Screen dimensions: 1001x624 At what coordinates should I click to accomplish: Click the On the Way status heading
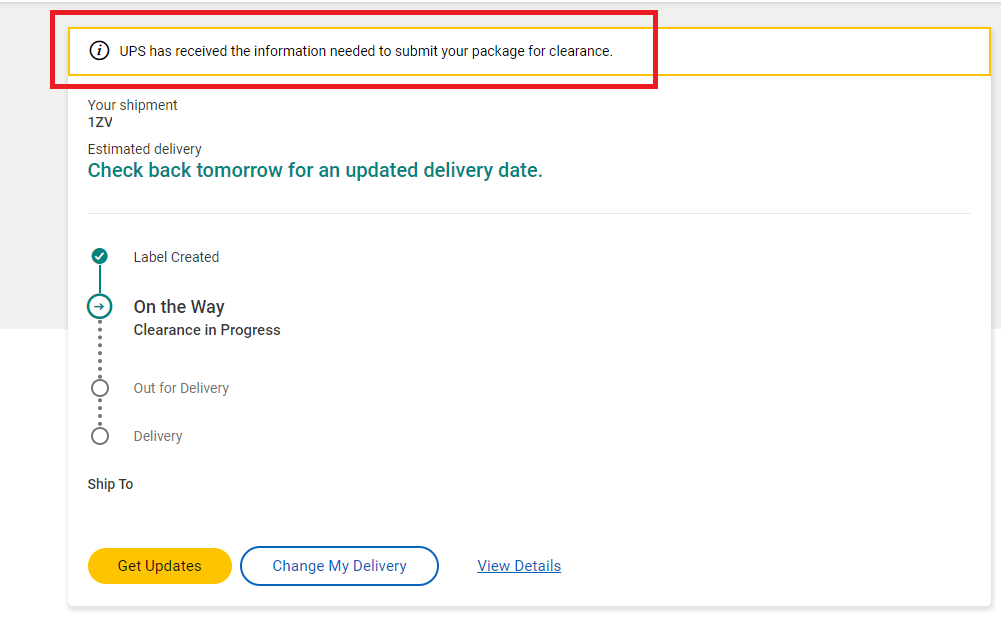click(x=179, y=307)
